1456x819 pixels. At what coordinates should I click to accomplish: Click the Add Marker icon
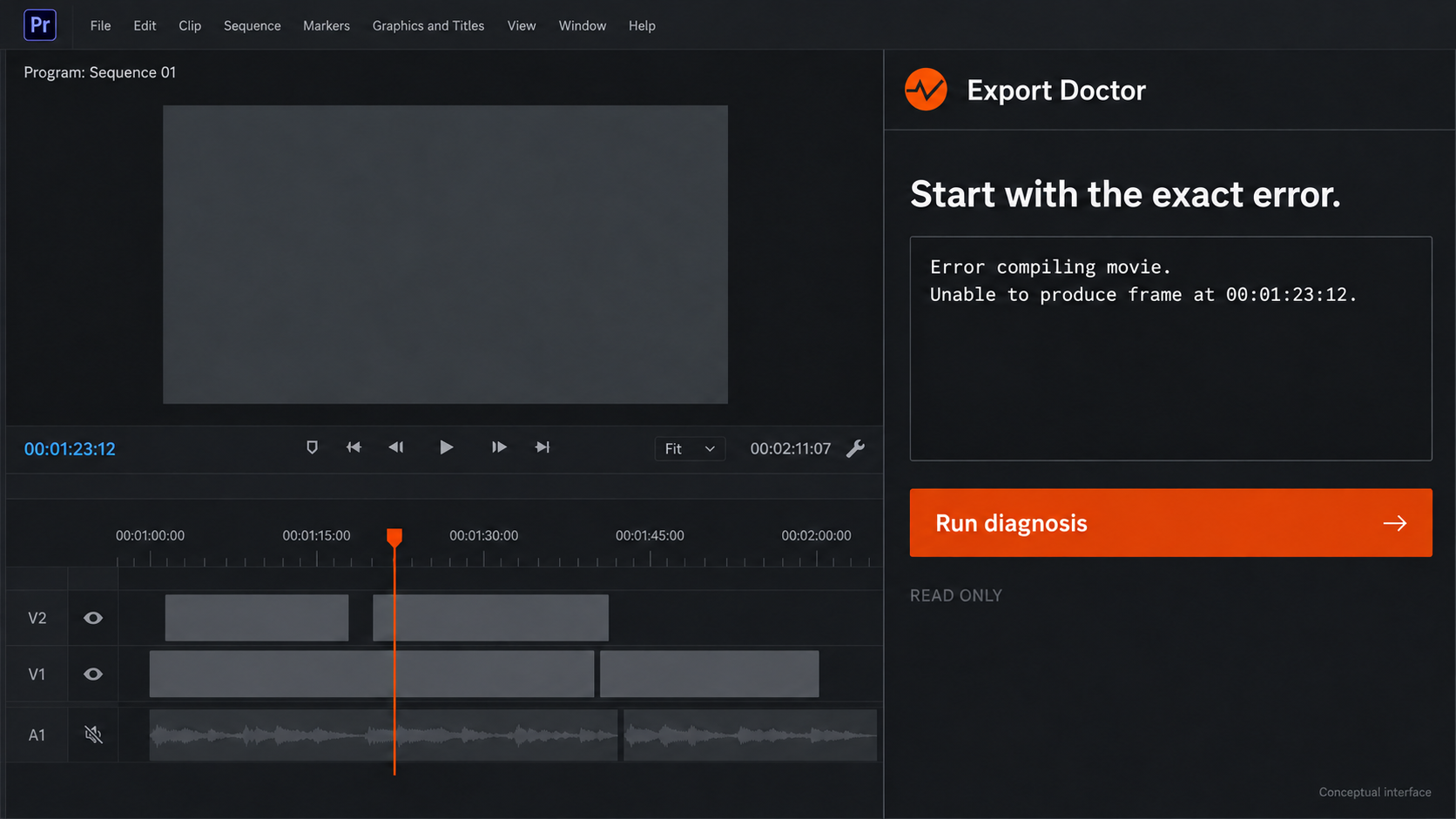coord(312,447)
